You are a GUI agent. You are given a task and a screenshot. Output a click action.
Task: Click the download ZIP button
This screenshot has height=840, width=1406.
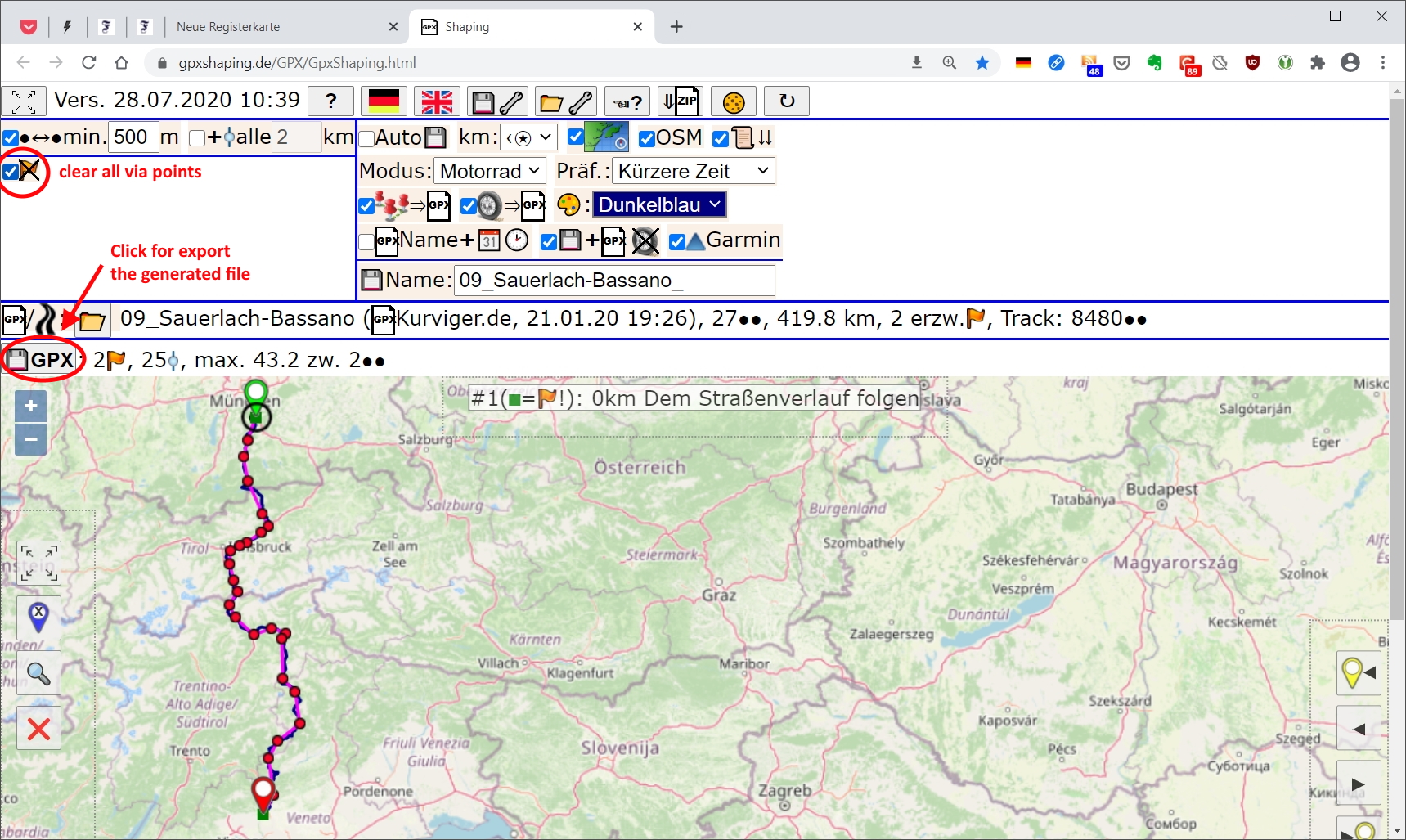coord(680,101)
